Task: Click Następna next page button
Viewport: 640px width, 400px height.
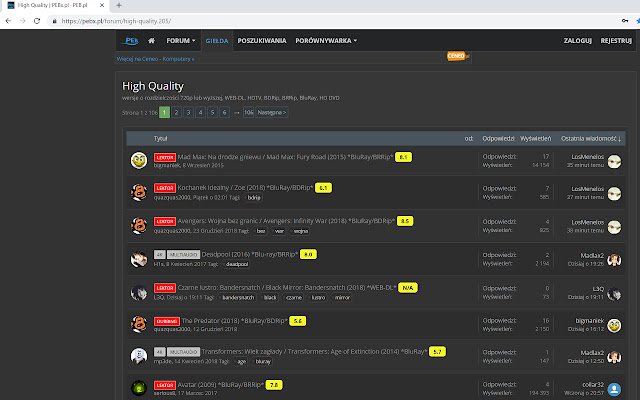Action: click(272, 112)
